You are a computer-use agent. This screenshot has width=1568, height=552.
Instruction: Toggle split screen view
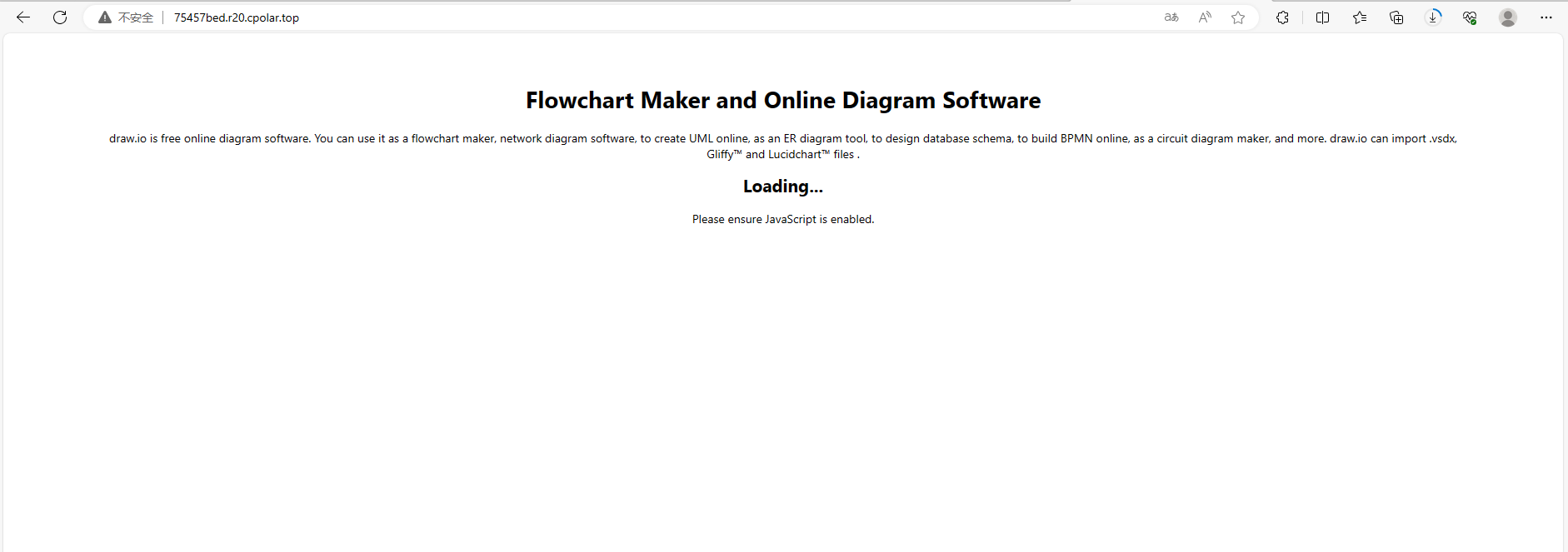(x=1322, y=17)
